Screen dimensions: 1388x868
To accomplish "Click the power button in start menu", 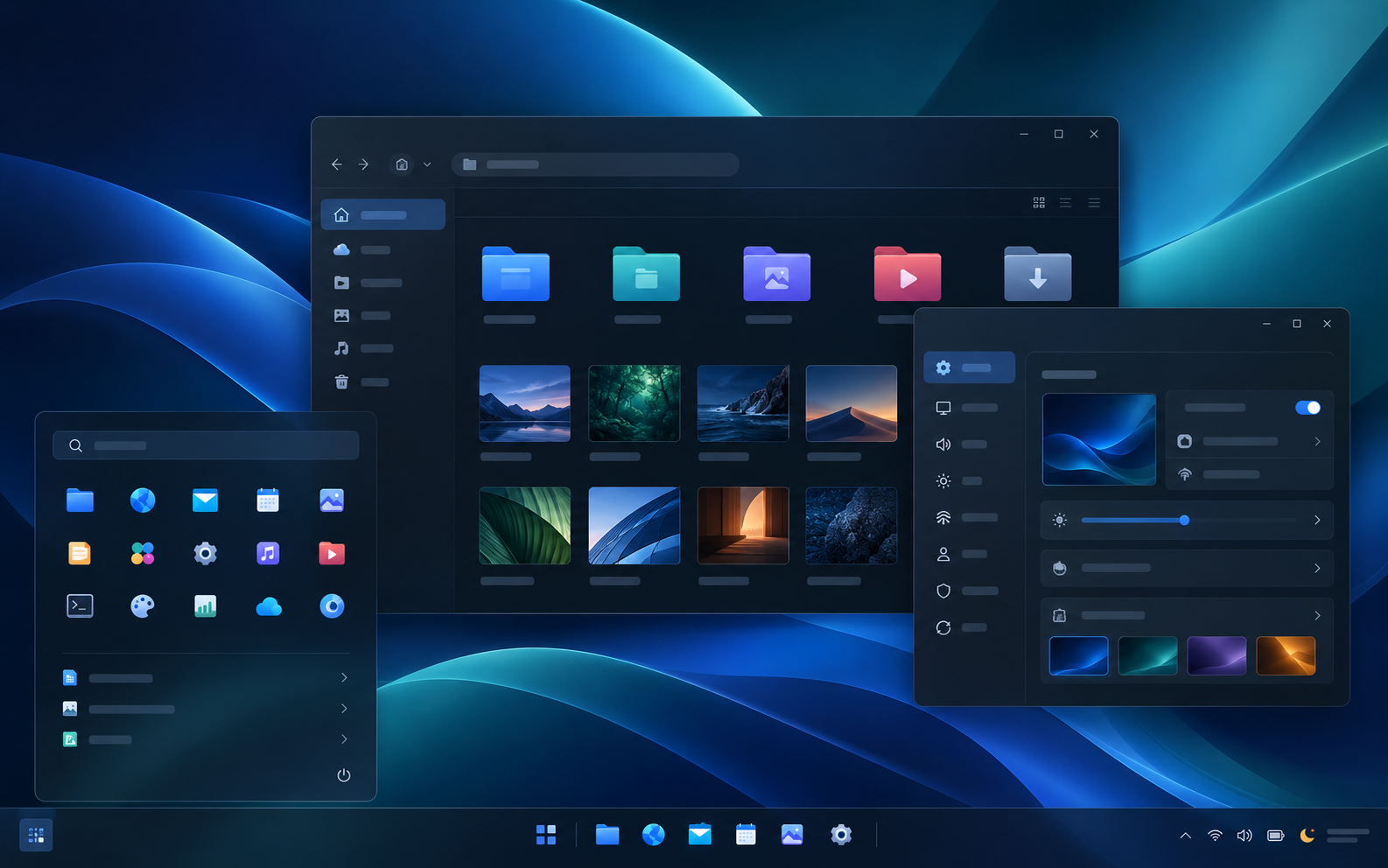I will pyautogui.click(x=344, y=775).
